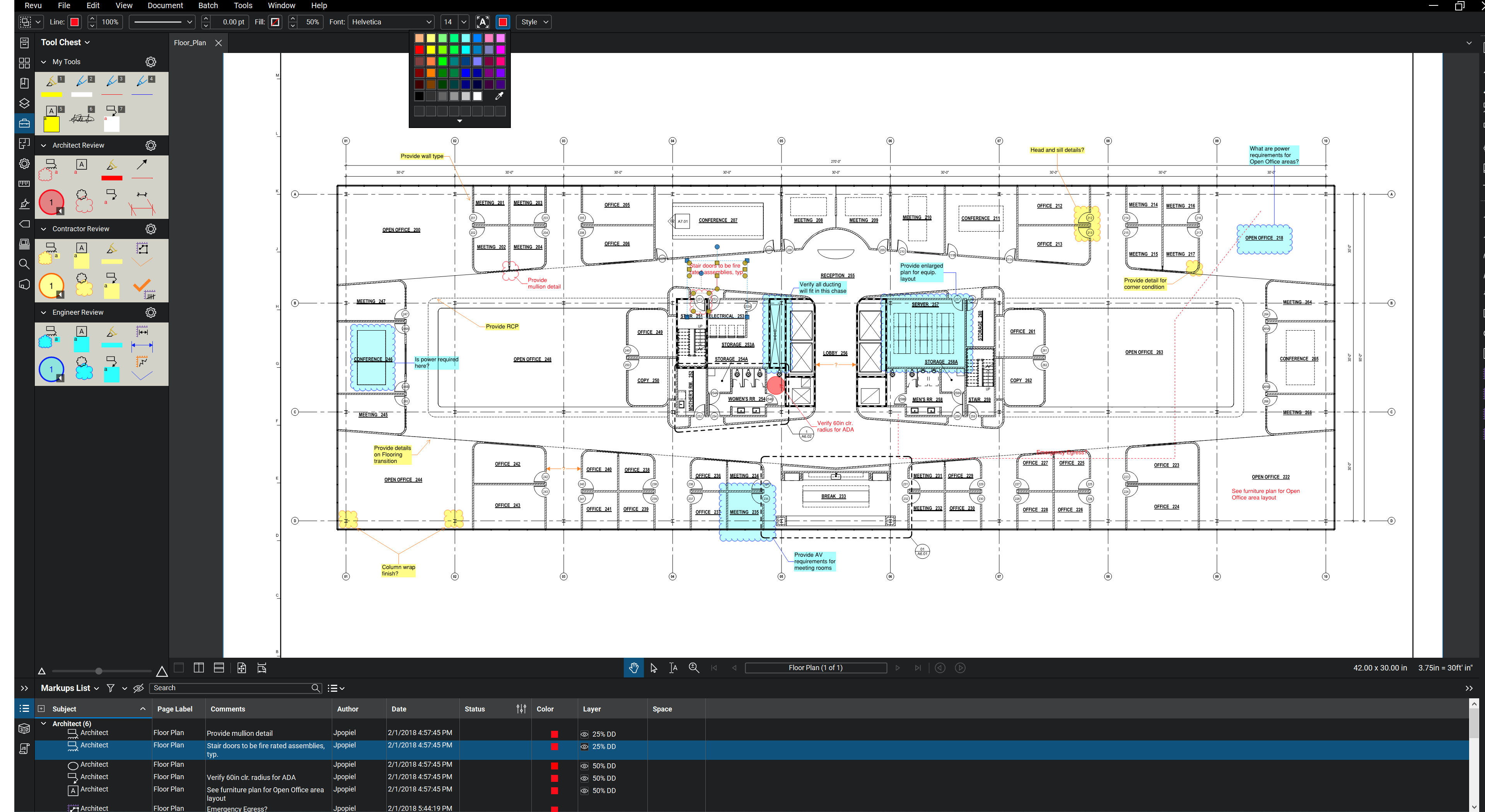Open the Layers panel icon
Image resolution: width=1485 pixels, height=812 pixels.
[x=24, y=103]
